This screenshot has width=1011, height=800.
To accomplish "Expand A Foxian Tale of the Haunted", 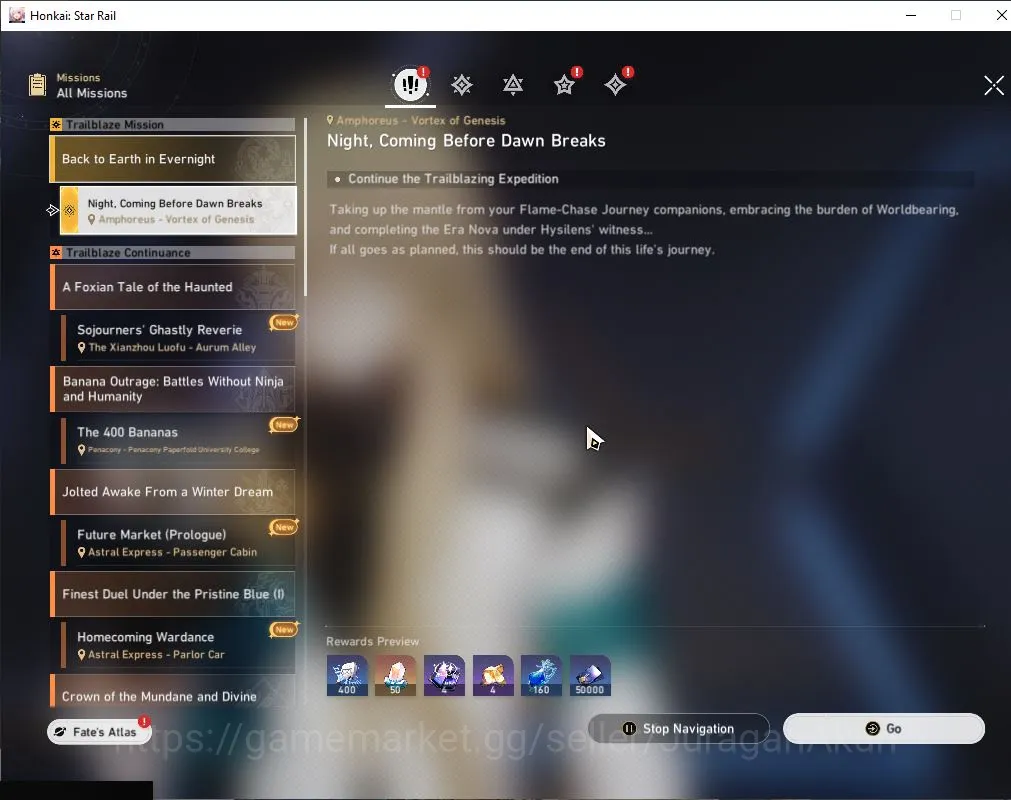I will coord(173,287).
